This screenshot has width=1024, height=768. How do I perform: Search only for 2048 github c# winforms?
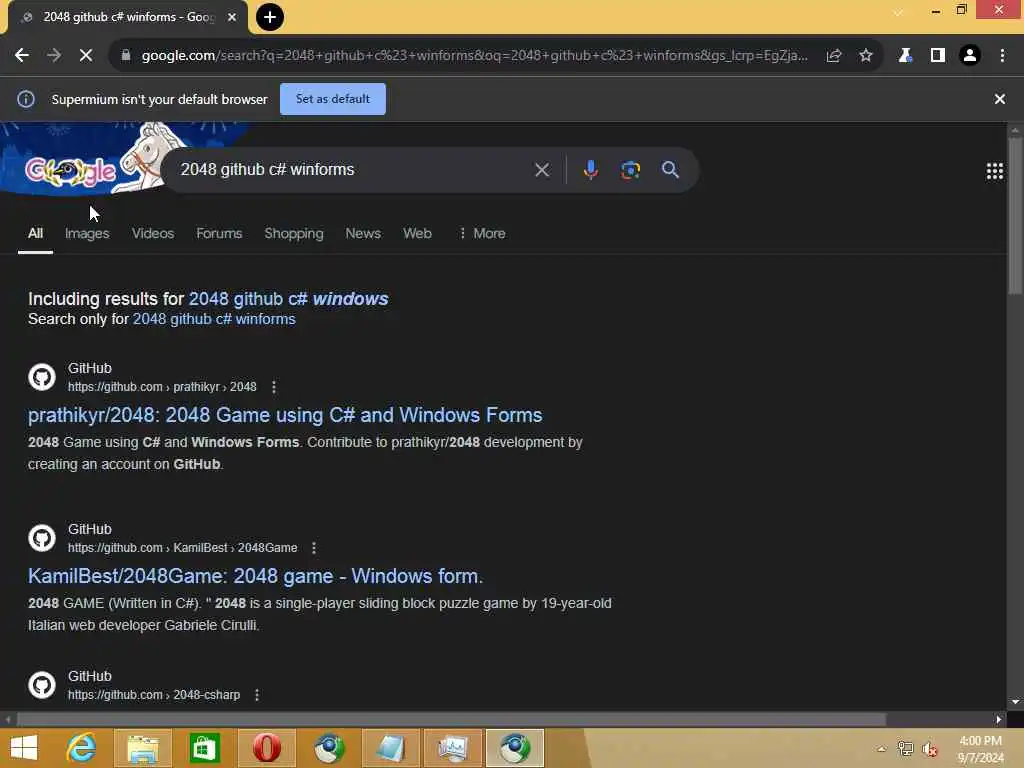point(214,319)
